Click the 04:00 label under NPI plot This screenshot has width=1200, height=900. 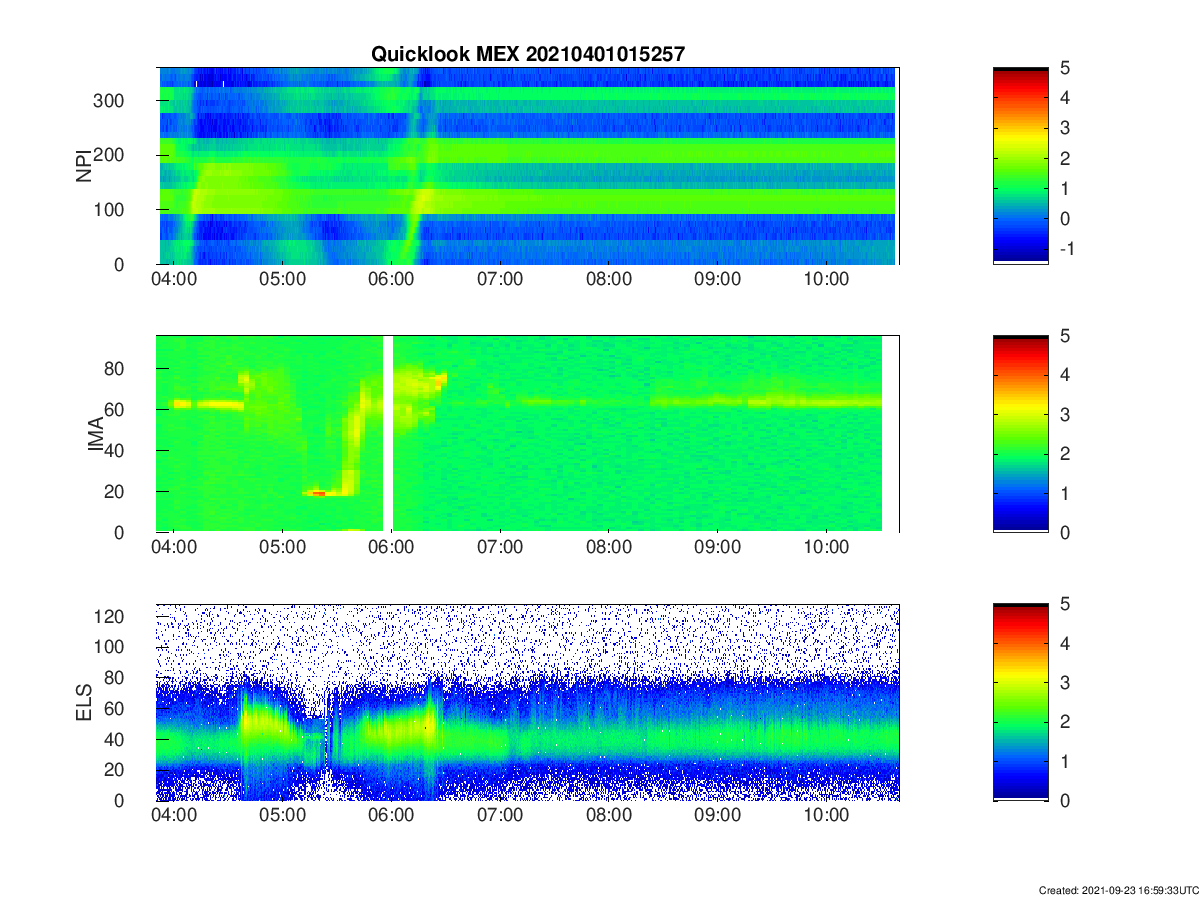[174, 281]
